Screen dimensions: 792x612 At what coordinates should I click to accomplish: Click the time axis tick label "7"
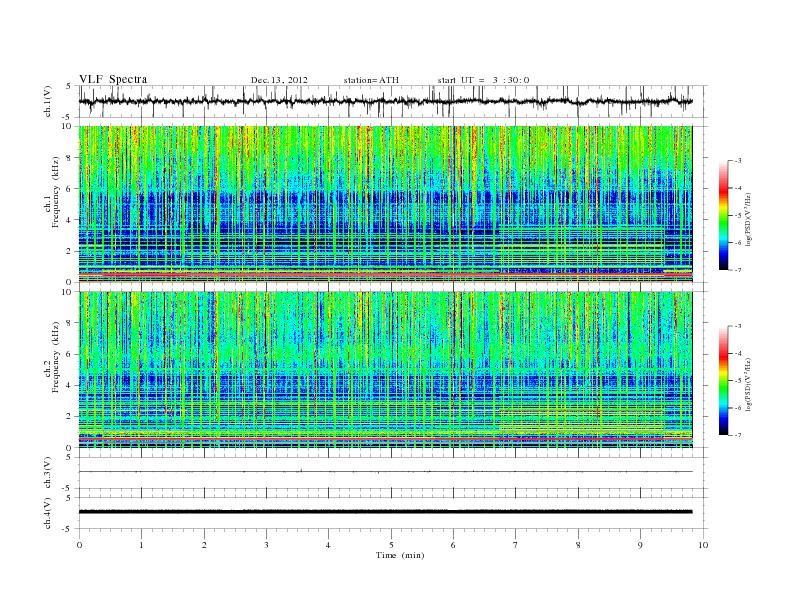pos(516,545)
